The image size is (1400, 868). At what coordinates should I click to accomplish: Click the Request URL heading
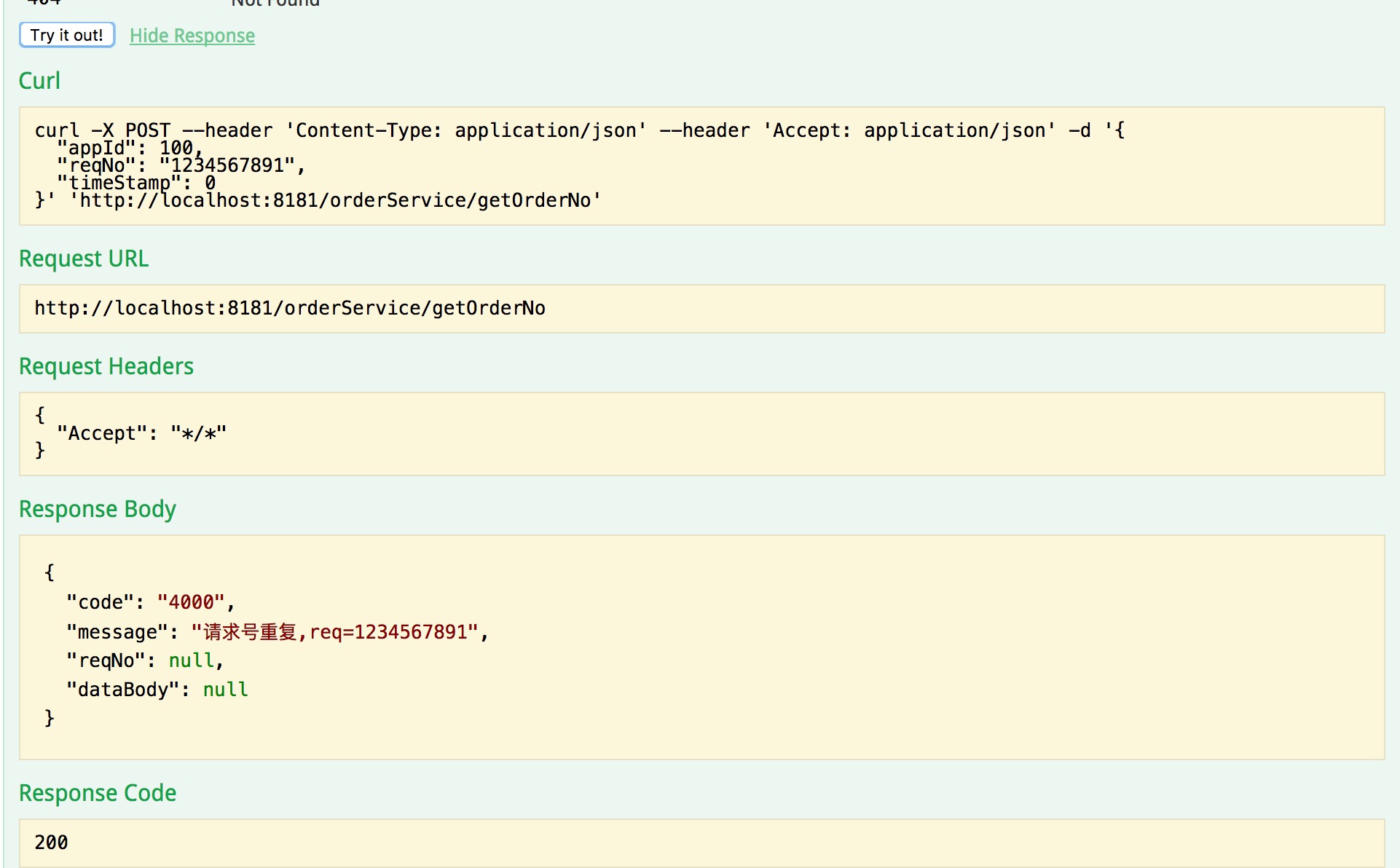[83, 259]
